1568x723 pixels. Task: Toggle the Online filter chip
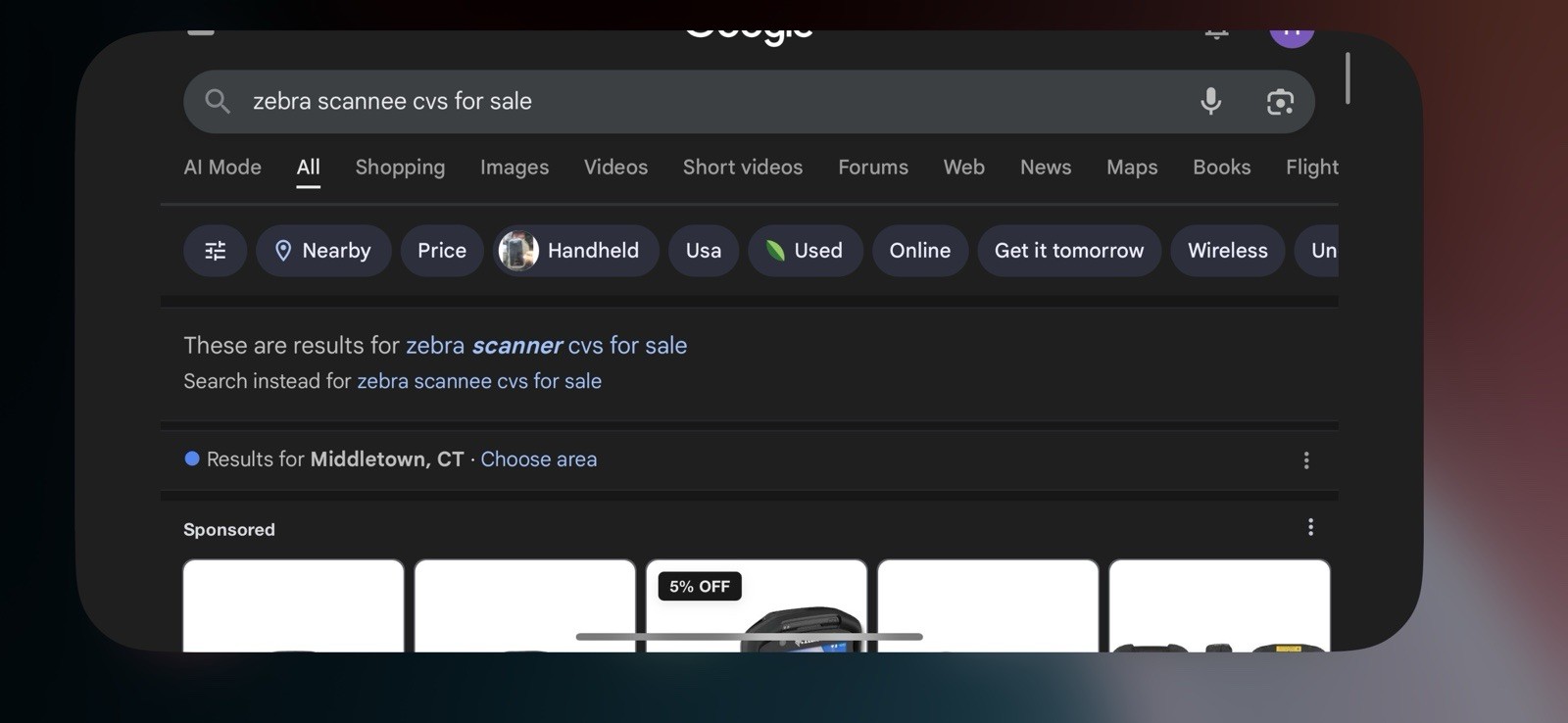[x=920, y=251]
